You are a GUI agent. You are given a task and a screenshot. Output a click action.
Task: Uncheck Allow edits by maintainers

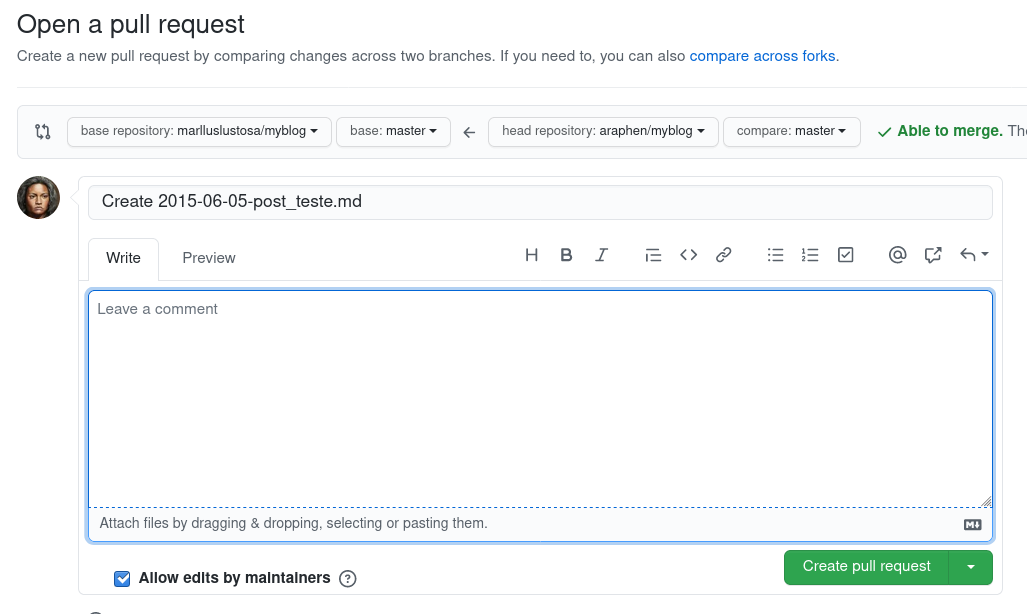pyautogui.click(x=122, y=578)
